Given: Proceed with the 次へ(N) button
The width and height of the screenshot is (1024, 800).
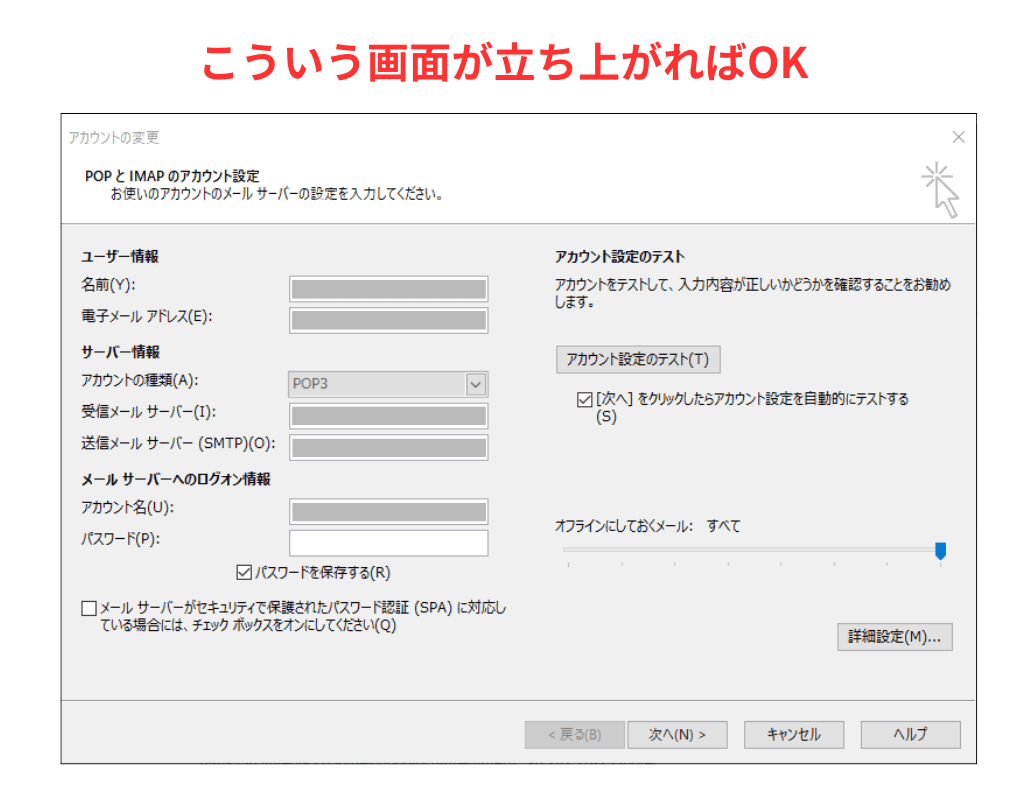Looking at the screenshot, I should point(677,735).
